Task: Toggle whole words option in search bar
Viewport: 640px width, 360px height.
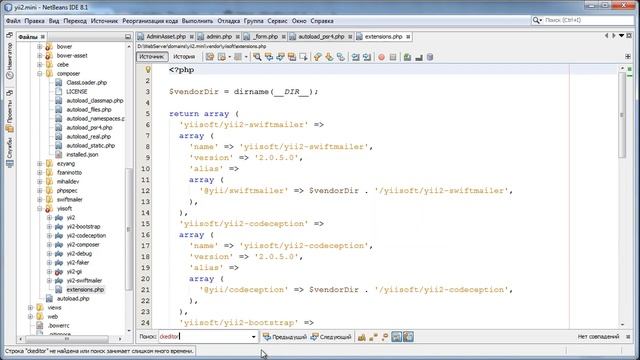Action: tap(373, 337)
